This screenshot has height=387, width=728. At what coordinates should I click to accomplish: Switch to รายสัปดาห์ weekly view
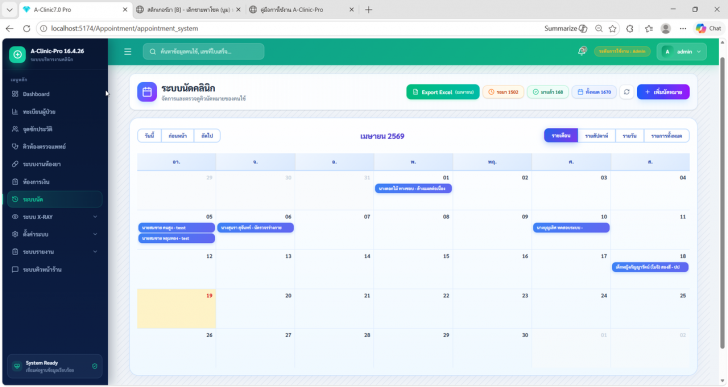[x=597, y=136]
